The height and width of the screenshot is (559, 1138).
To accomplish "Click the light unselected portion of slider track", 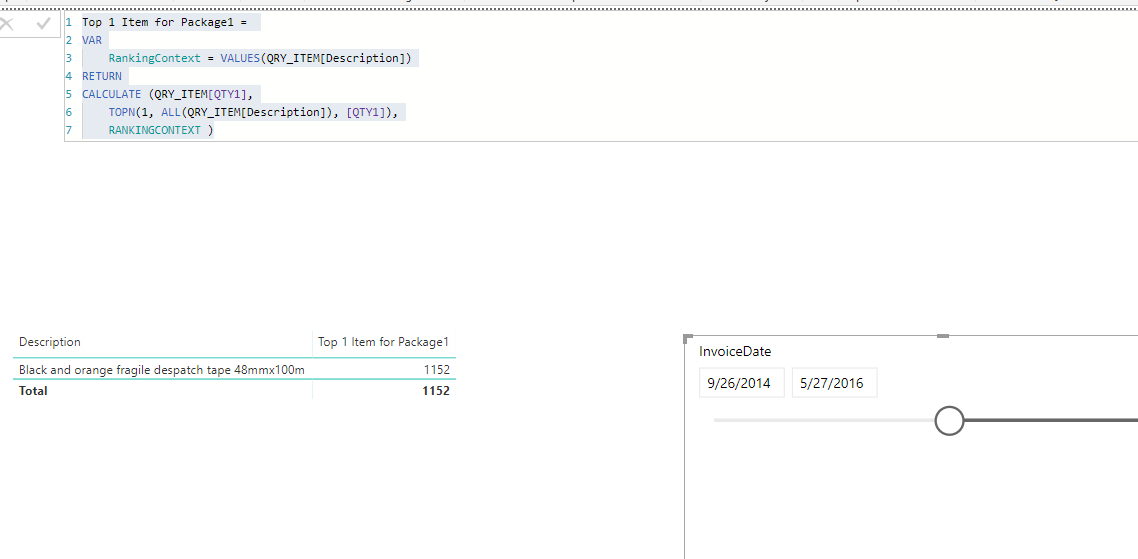I will (x=824, y=420).
